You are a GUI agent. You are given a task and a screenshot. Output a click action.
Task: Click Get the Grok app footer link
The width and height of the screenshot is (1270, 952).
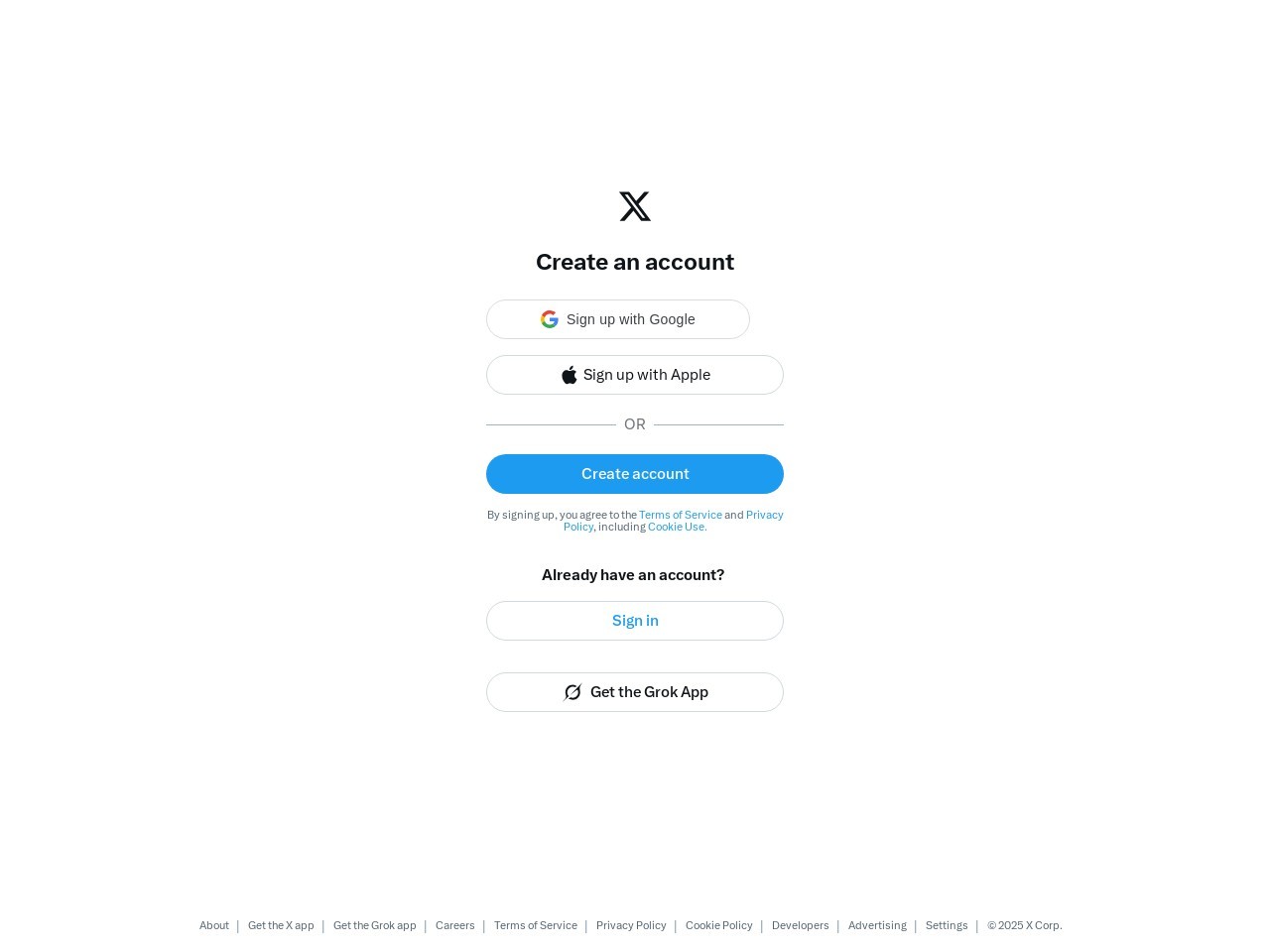[375, 925]
